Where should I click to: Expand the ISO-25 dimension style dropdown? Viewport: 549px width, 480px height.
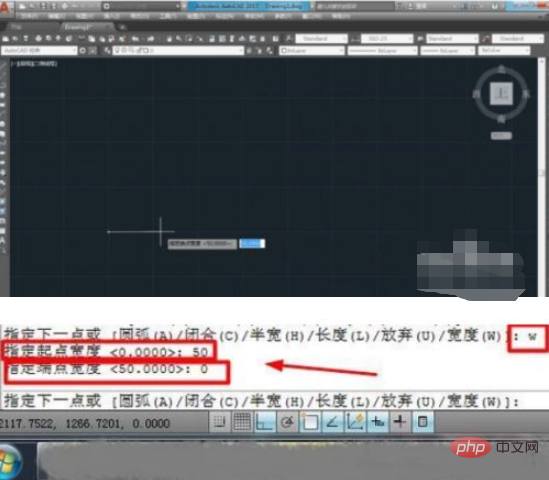click(x=387, y=39)
